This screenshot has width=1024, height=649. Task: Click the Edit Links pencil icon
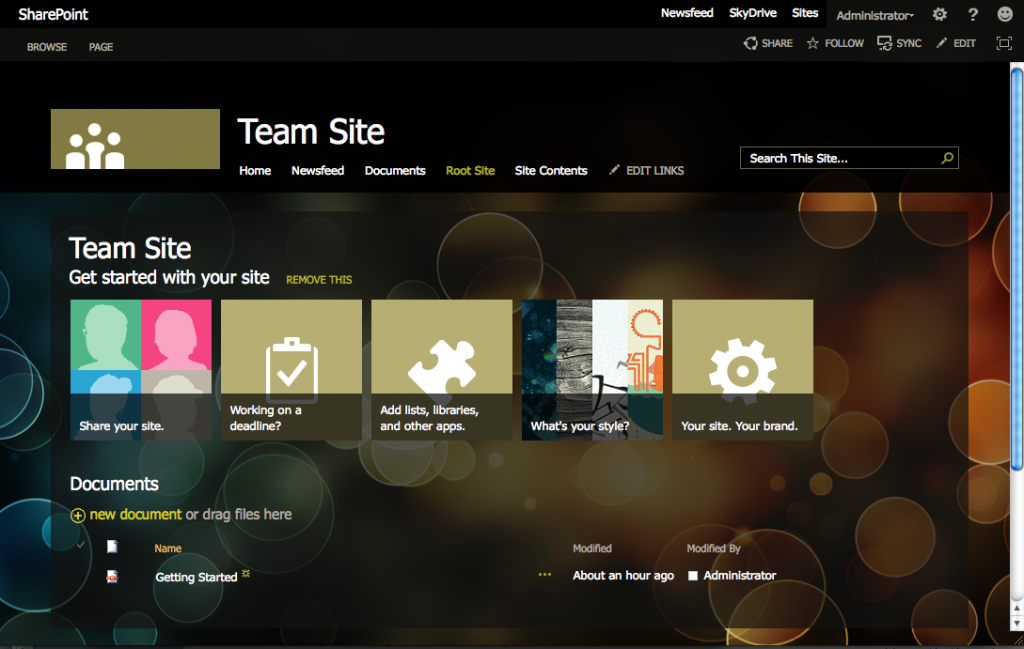[x=614, y=170]
